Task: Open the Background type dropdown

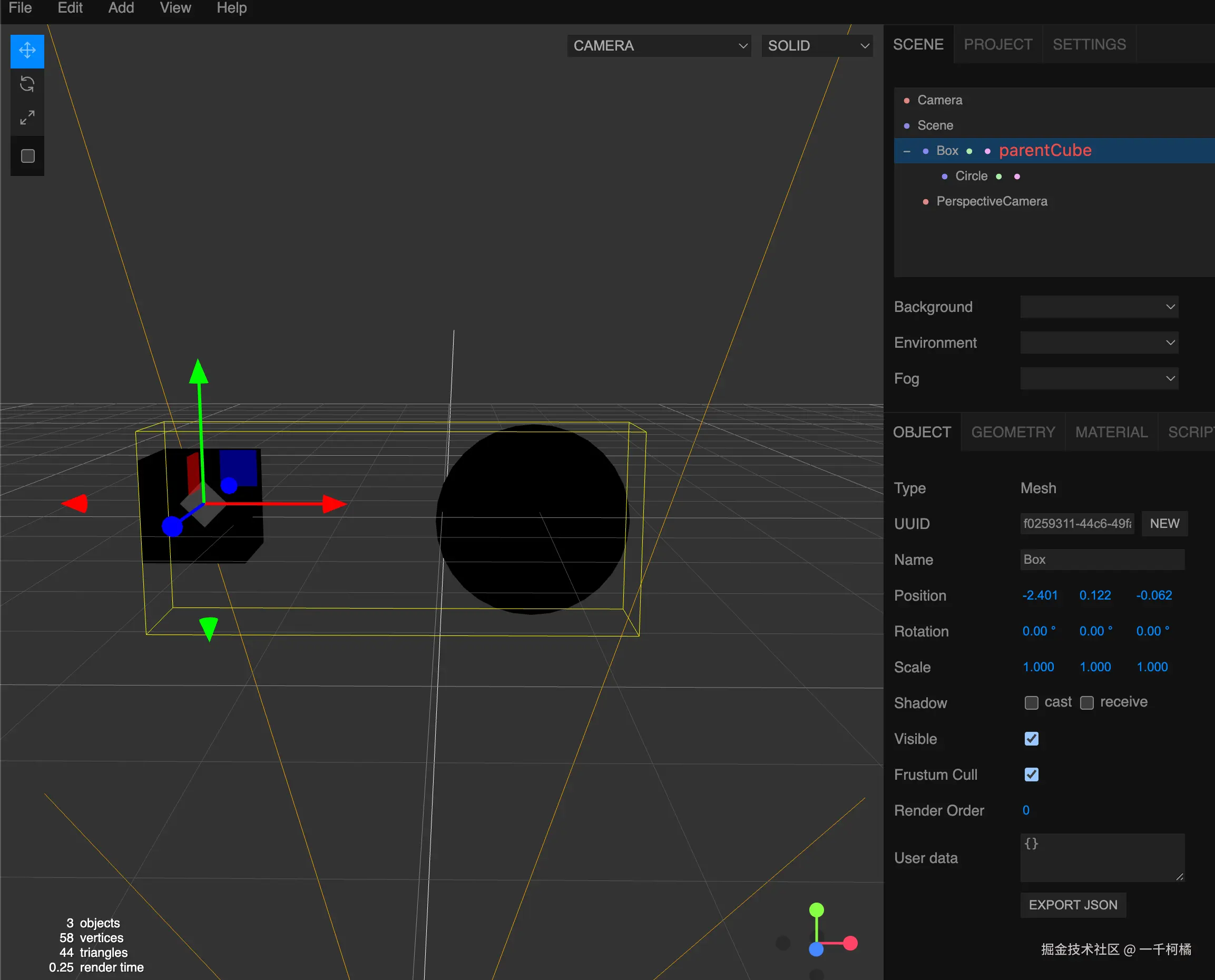Action: point(1099,307)
